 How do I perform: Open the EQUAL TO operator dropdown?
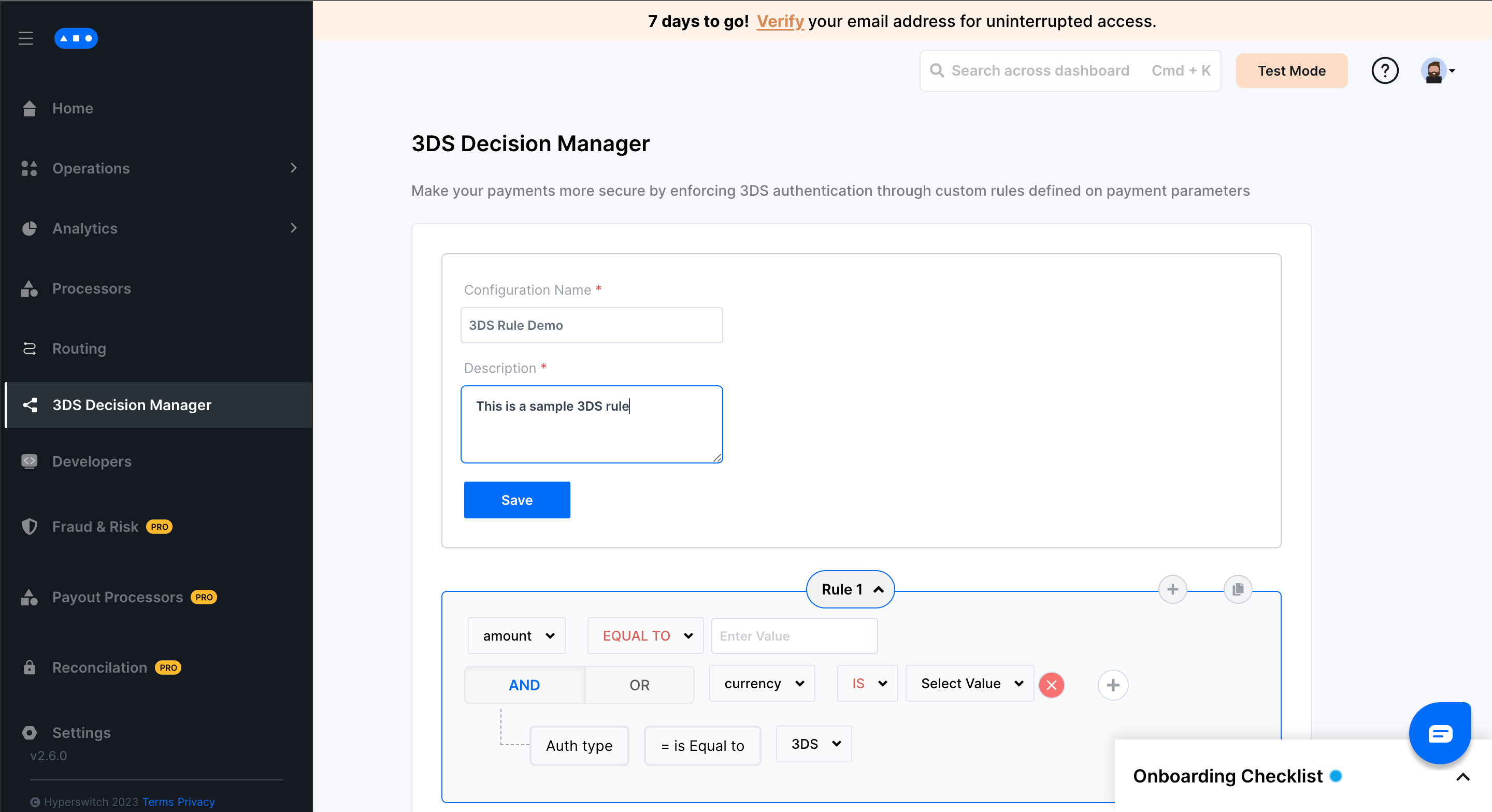coord(646,635)
